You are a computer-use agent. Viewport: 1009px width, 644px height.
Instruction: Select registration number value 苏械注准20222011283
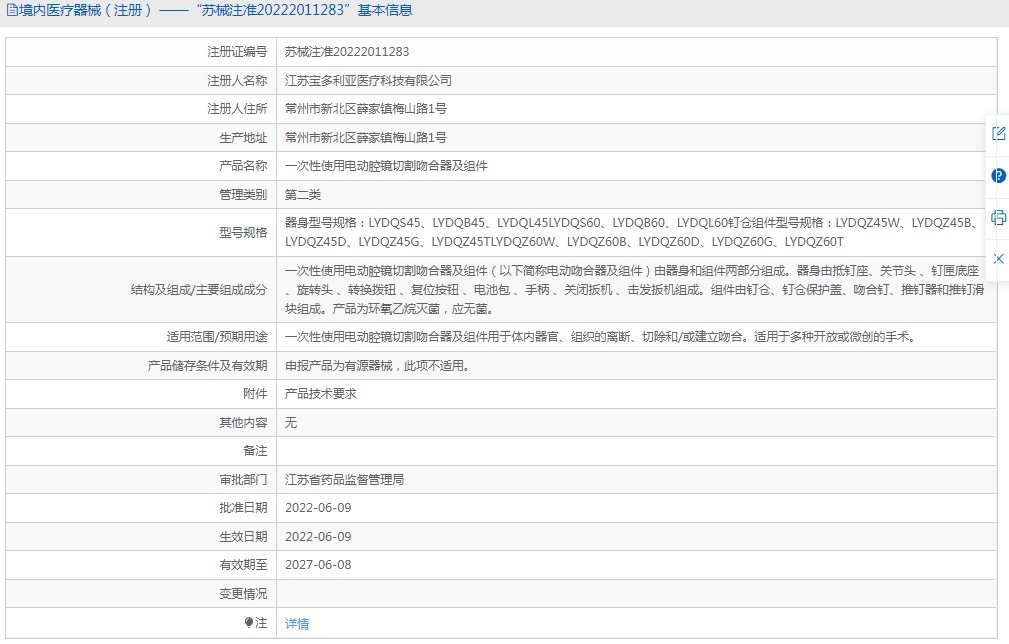click(347, 51)
